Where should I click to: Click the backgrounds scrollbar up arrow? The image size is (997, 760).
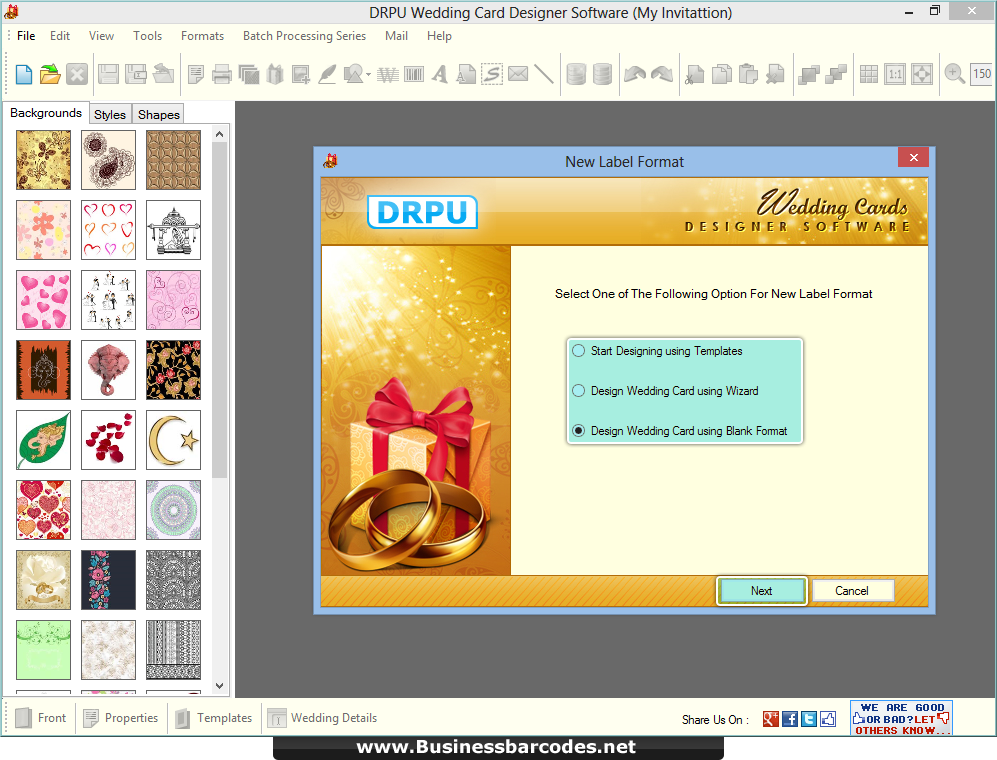pyautogui.click(x=219, y=134)
